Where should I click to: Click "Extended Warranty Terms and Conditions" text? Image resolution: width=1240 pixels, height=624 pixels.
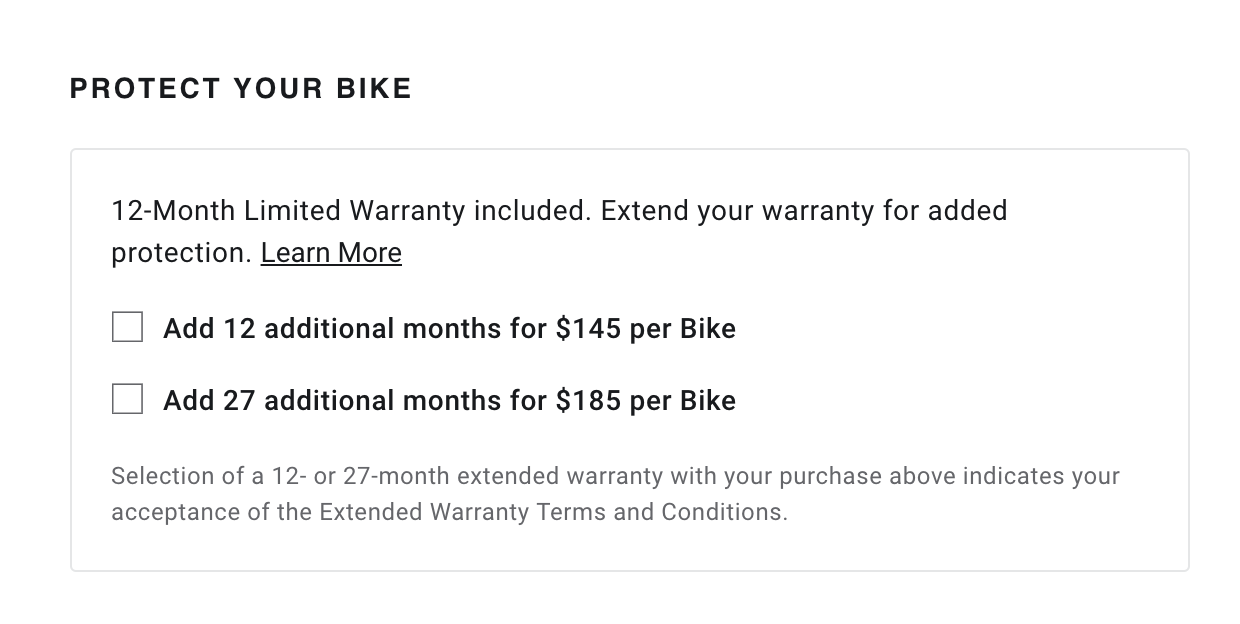click(553, 512)
